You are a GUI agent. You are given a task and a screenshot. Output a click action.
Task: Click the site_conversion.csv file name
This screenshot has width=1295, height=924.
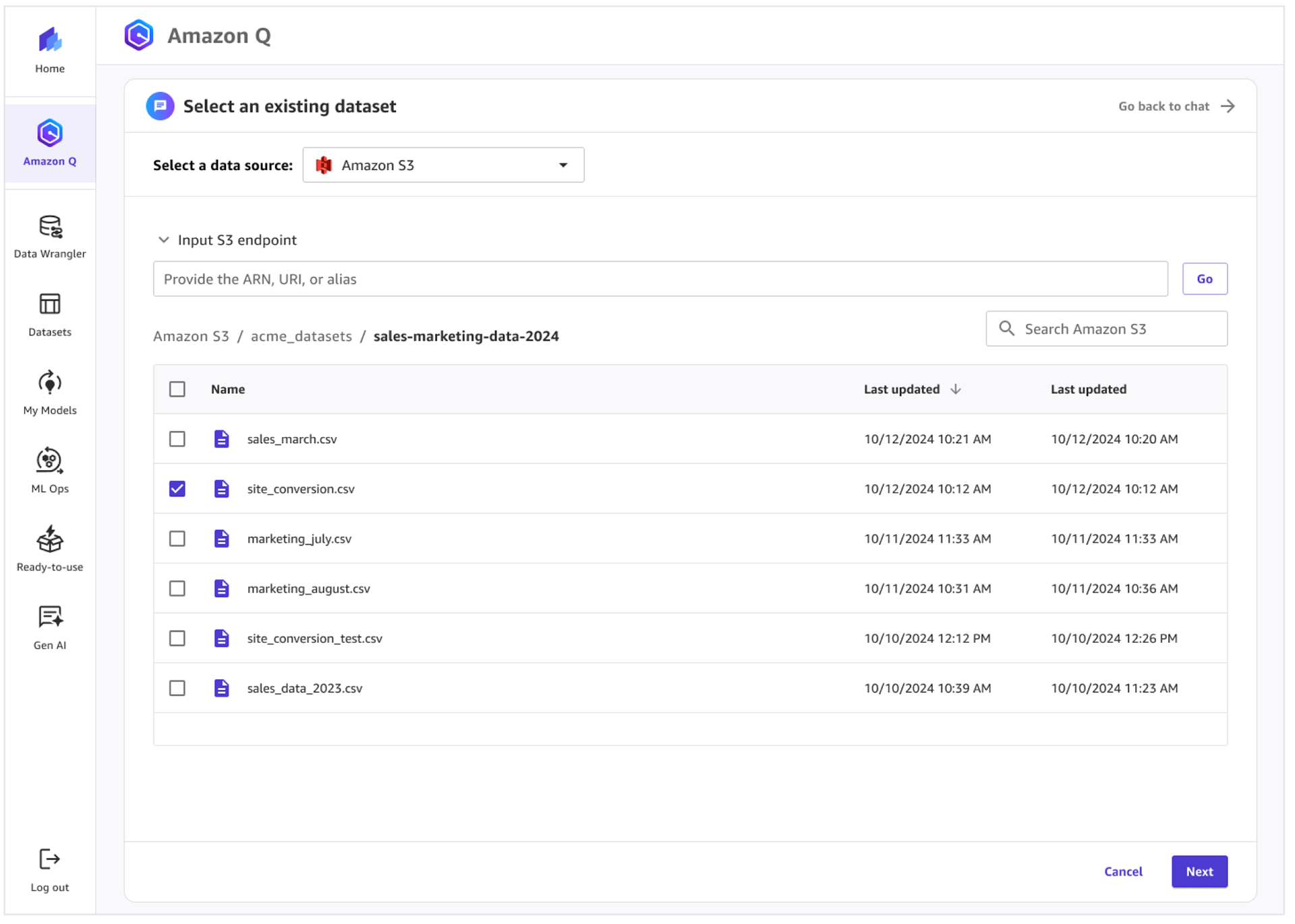tap(301, 489)
